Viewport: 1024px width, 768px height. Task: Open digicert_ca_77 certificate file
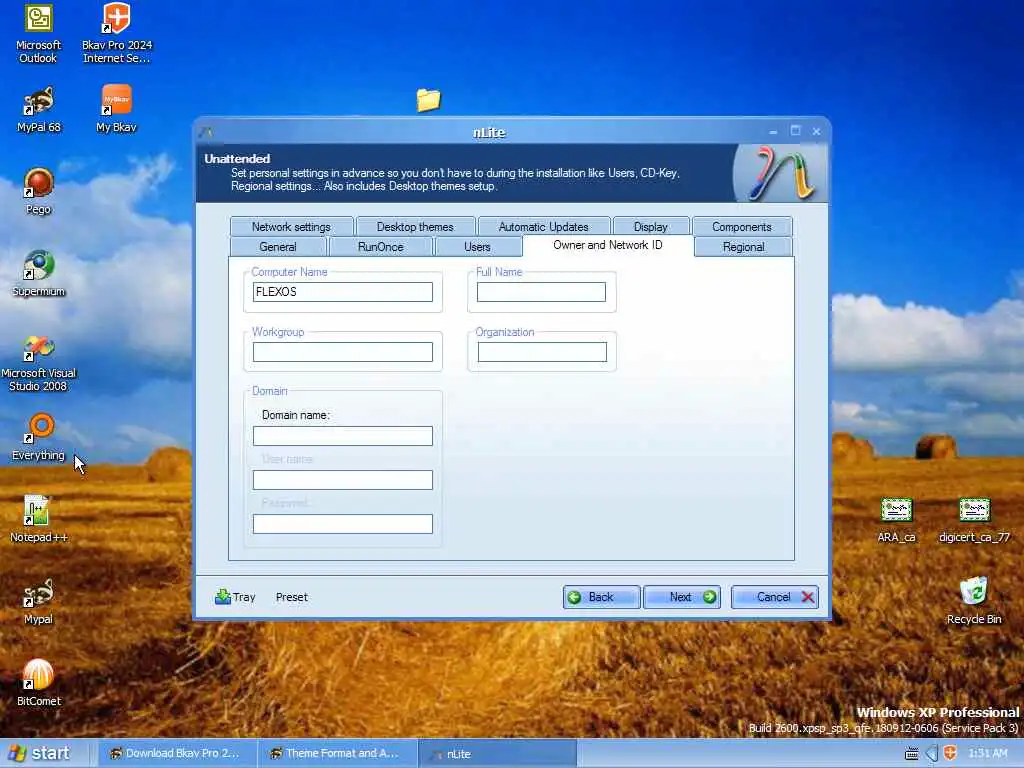click(x=974, y=520)
